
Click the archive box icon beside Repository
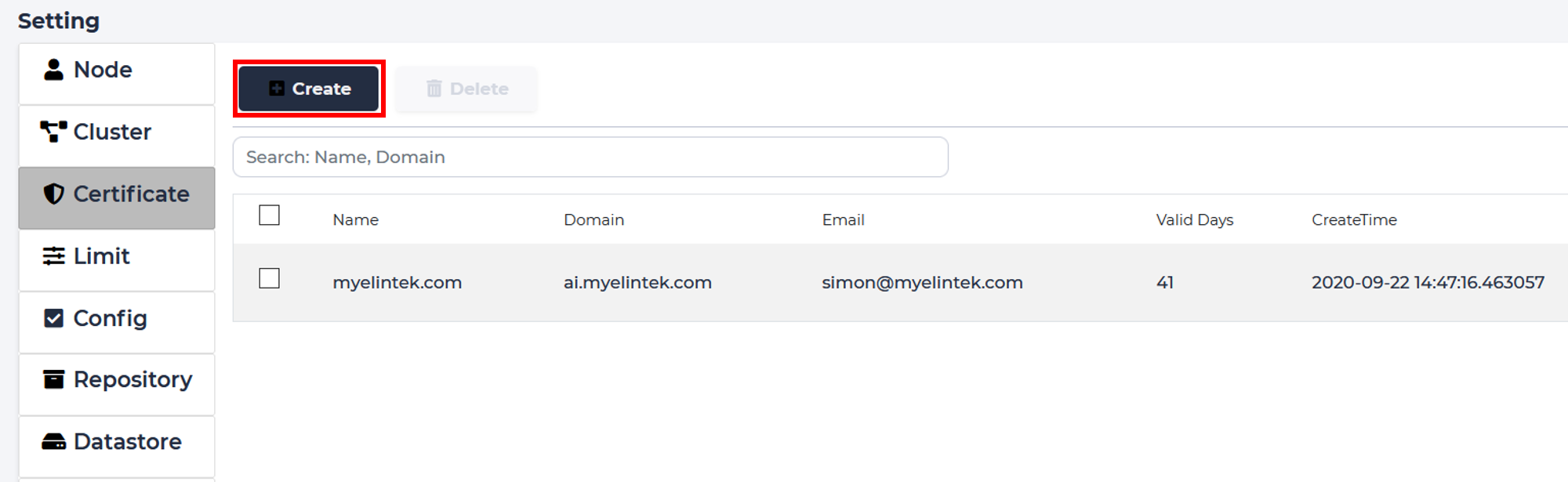click(x=53, y=379)
